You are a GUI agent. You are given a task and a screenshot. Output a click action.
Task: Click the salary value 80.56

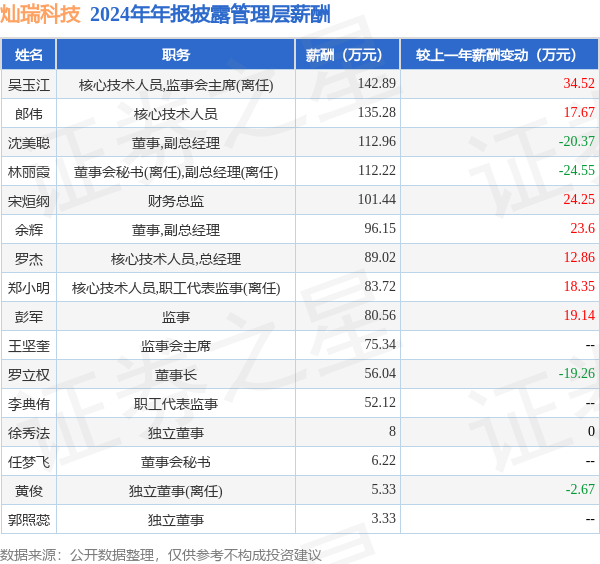[x=380, y=315]
